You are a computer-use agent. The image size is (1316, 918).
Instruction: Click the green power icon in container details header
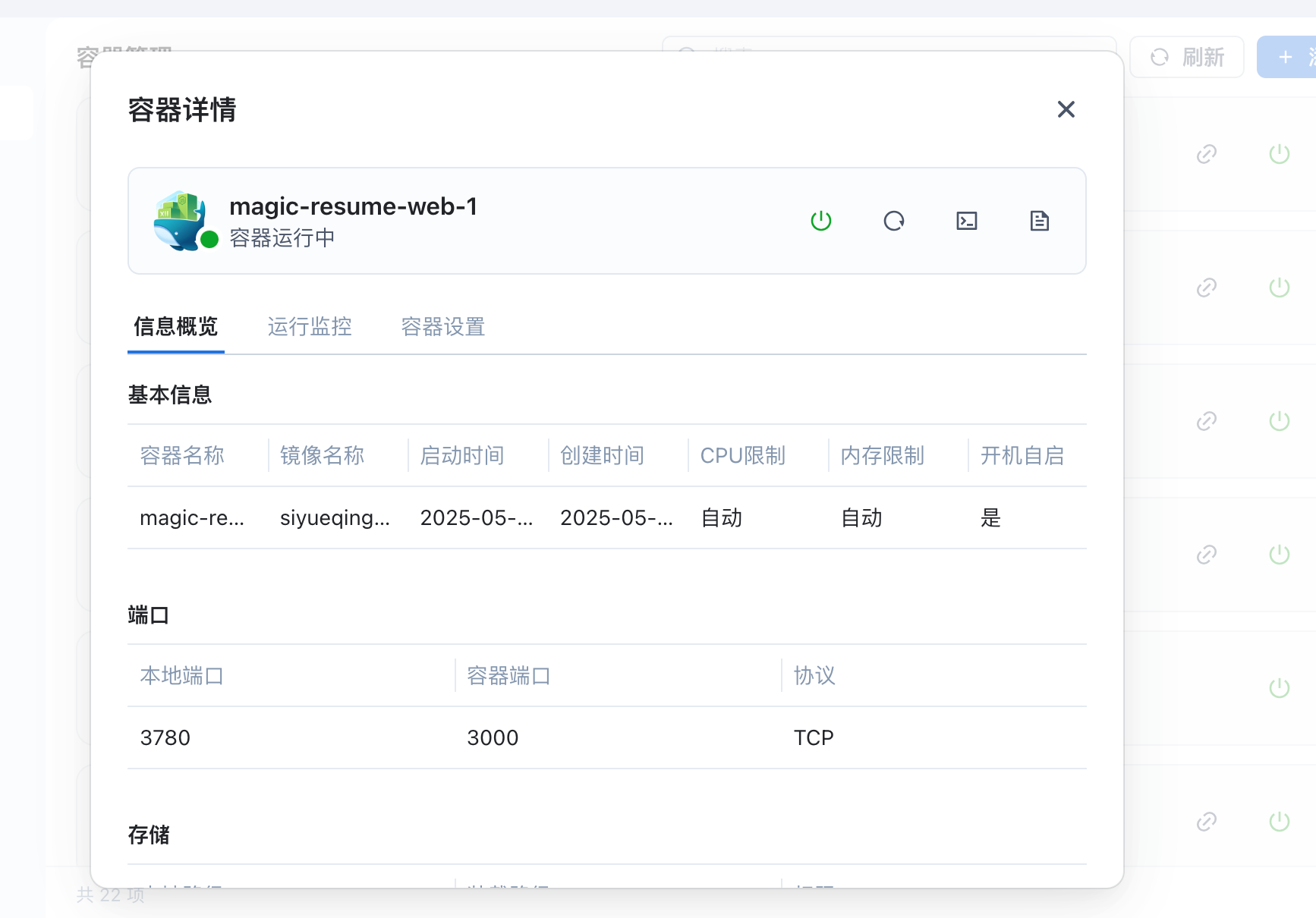[x=820, y=221]
